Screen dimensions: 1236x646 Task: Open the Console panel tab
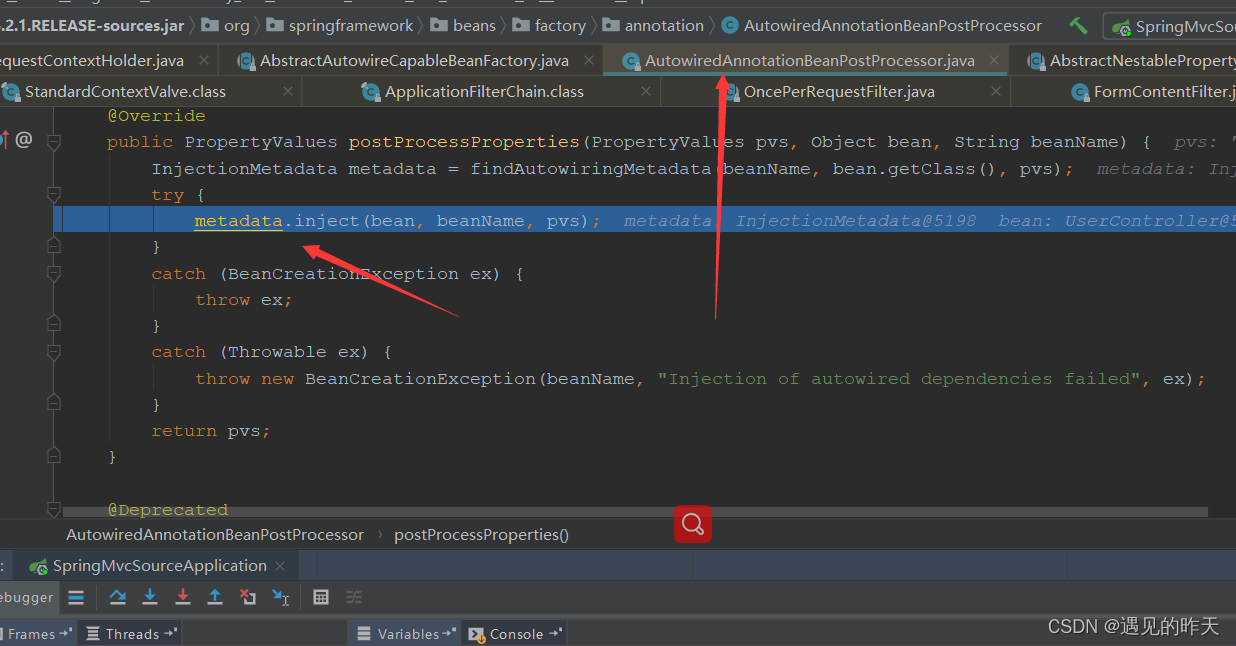516,634
